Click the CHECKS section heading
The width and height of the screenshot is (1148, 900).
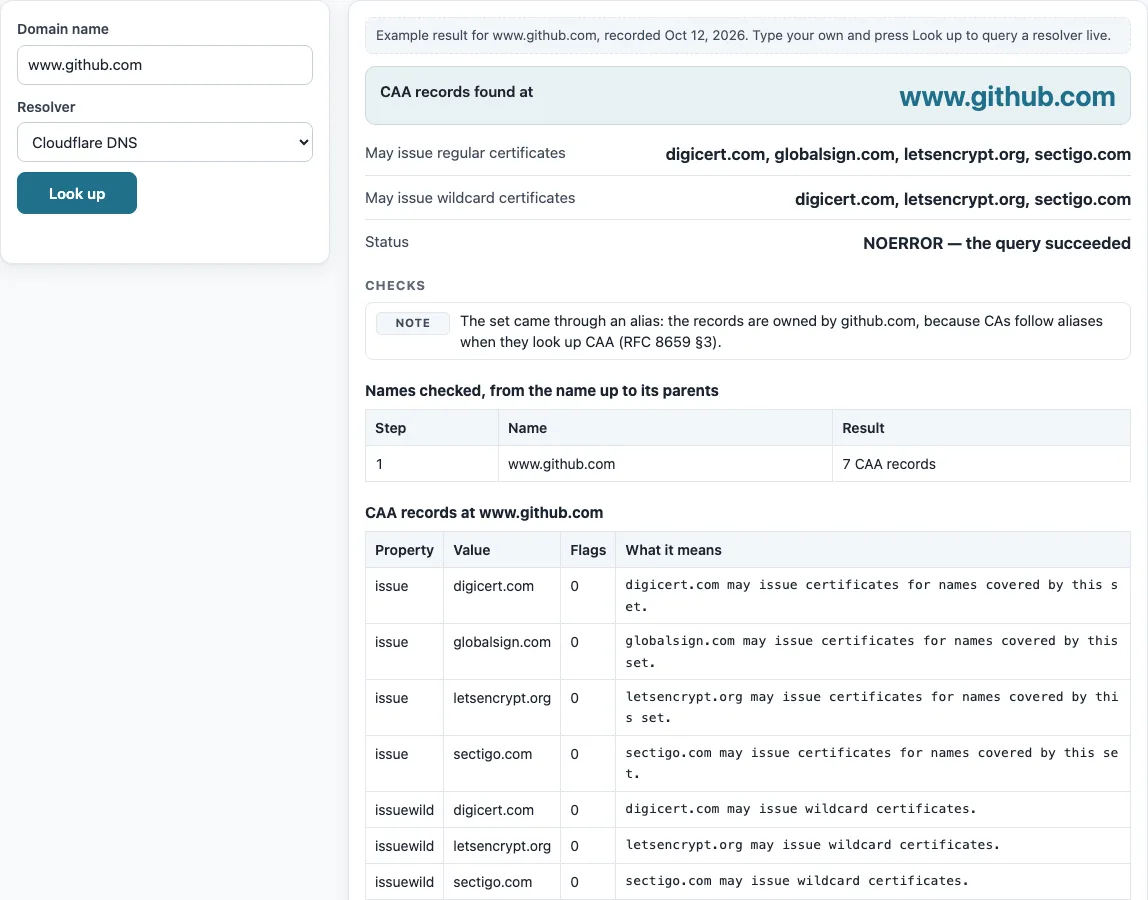click(x=395, y=286)
